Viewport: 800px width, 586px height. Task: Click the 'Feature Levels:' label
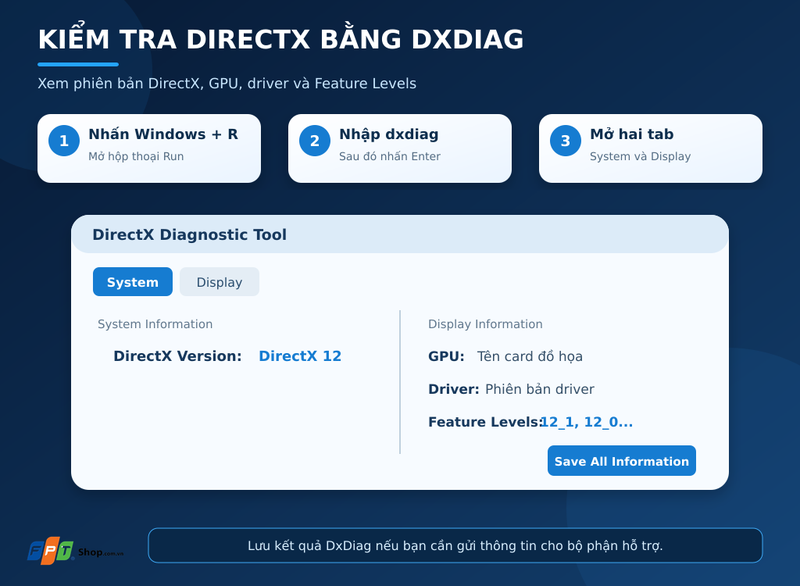(484, 422)
